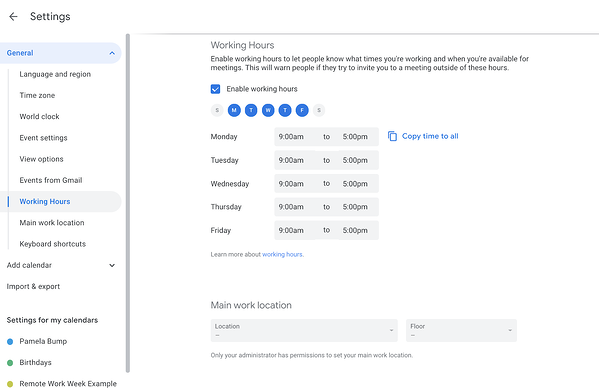Open Pamela Bump calendar settings

click(x=43, y=341)
